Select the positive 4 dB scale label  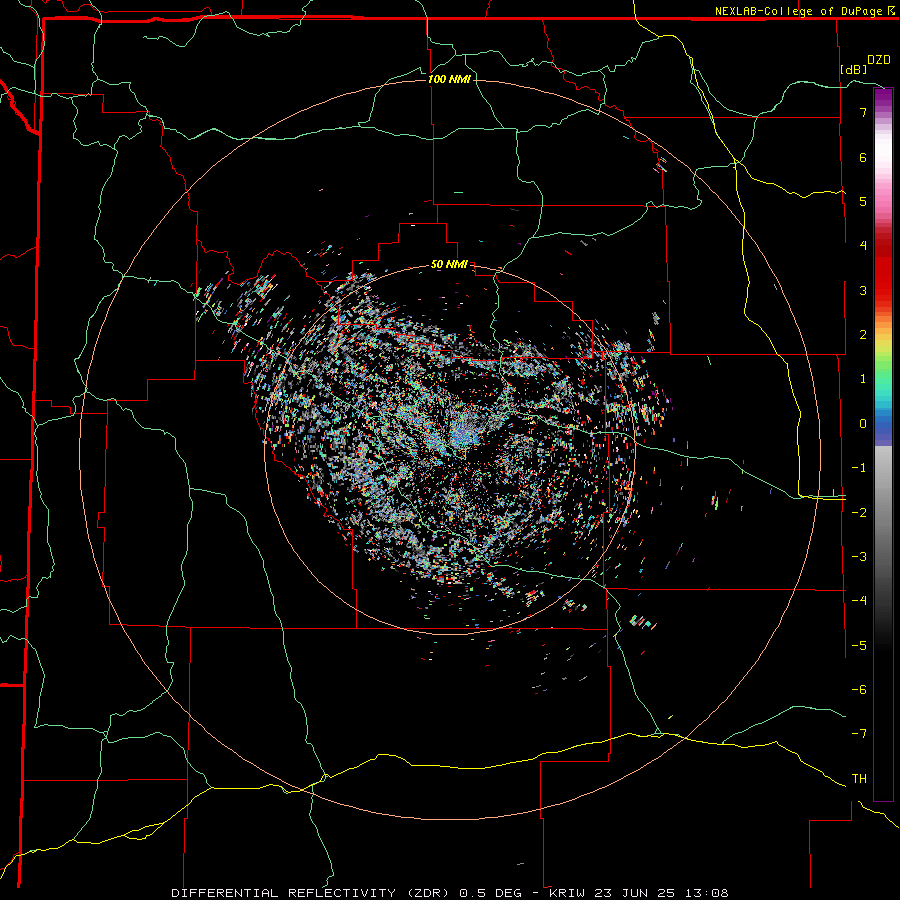point(863,246)
